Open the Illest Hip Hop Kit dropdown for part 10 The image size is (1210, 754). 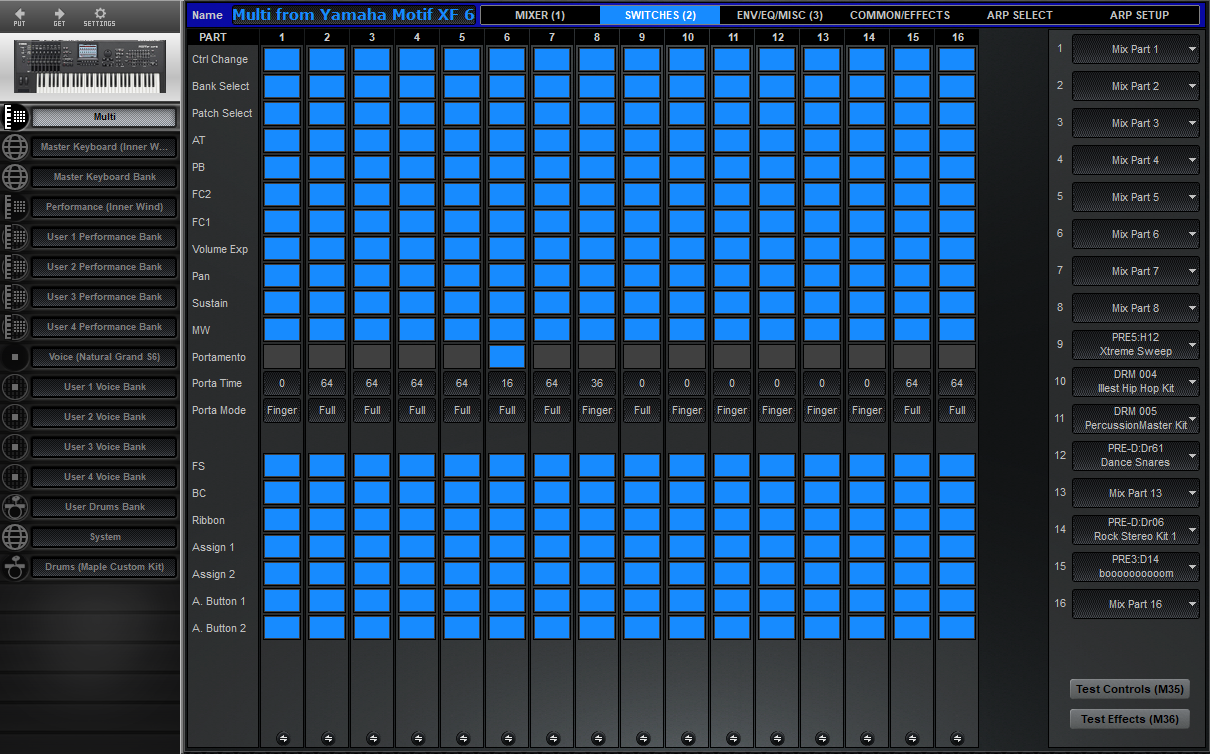1135,381
